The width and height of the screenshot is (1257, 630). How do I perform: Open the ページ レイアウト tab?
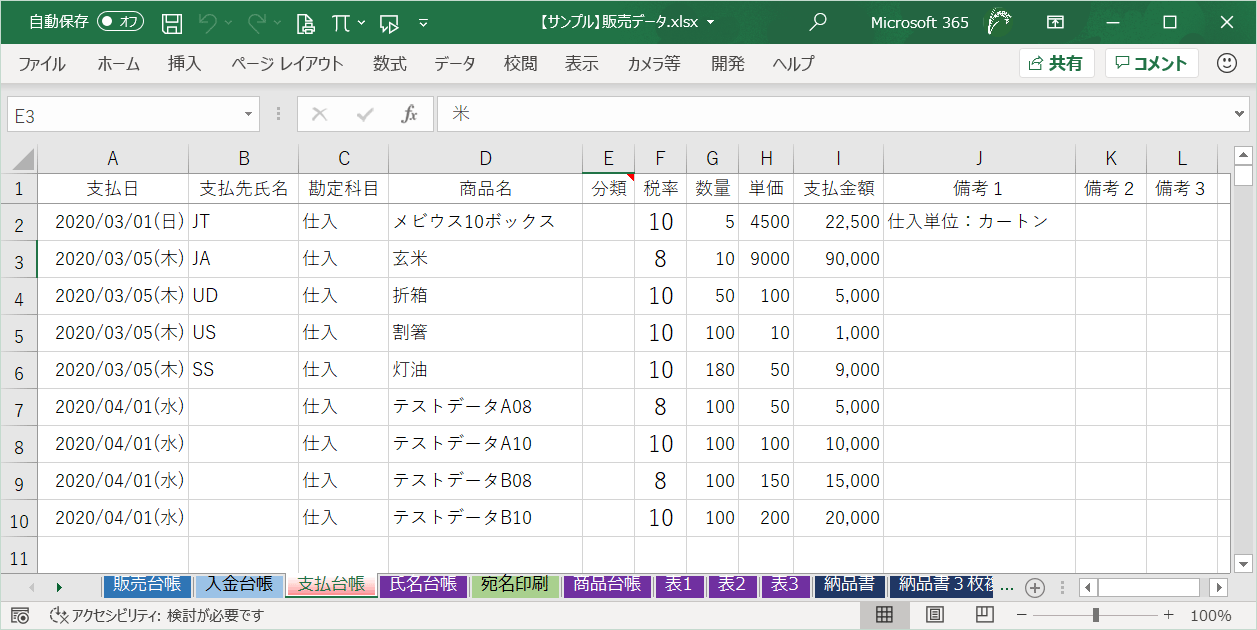(x=287, y=64)
